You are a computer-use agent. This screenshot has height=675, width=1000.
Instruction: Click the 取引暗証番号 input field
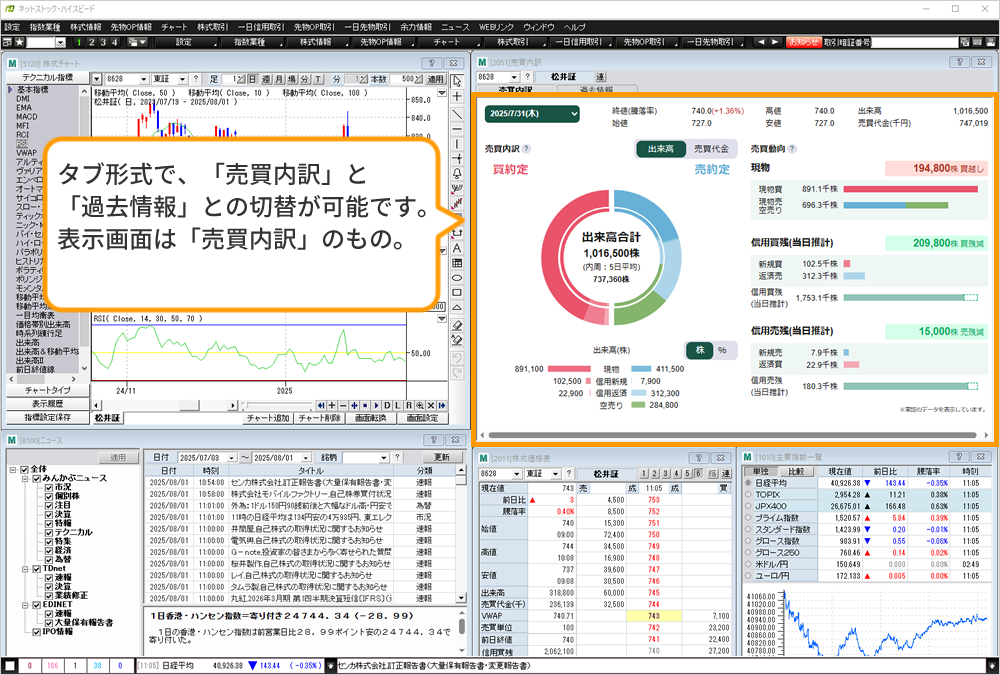point(915,42)
